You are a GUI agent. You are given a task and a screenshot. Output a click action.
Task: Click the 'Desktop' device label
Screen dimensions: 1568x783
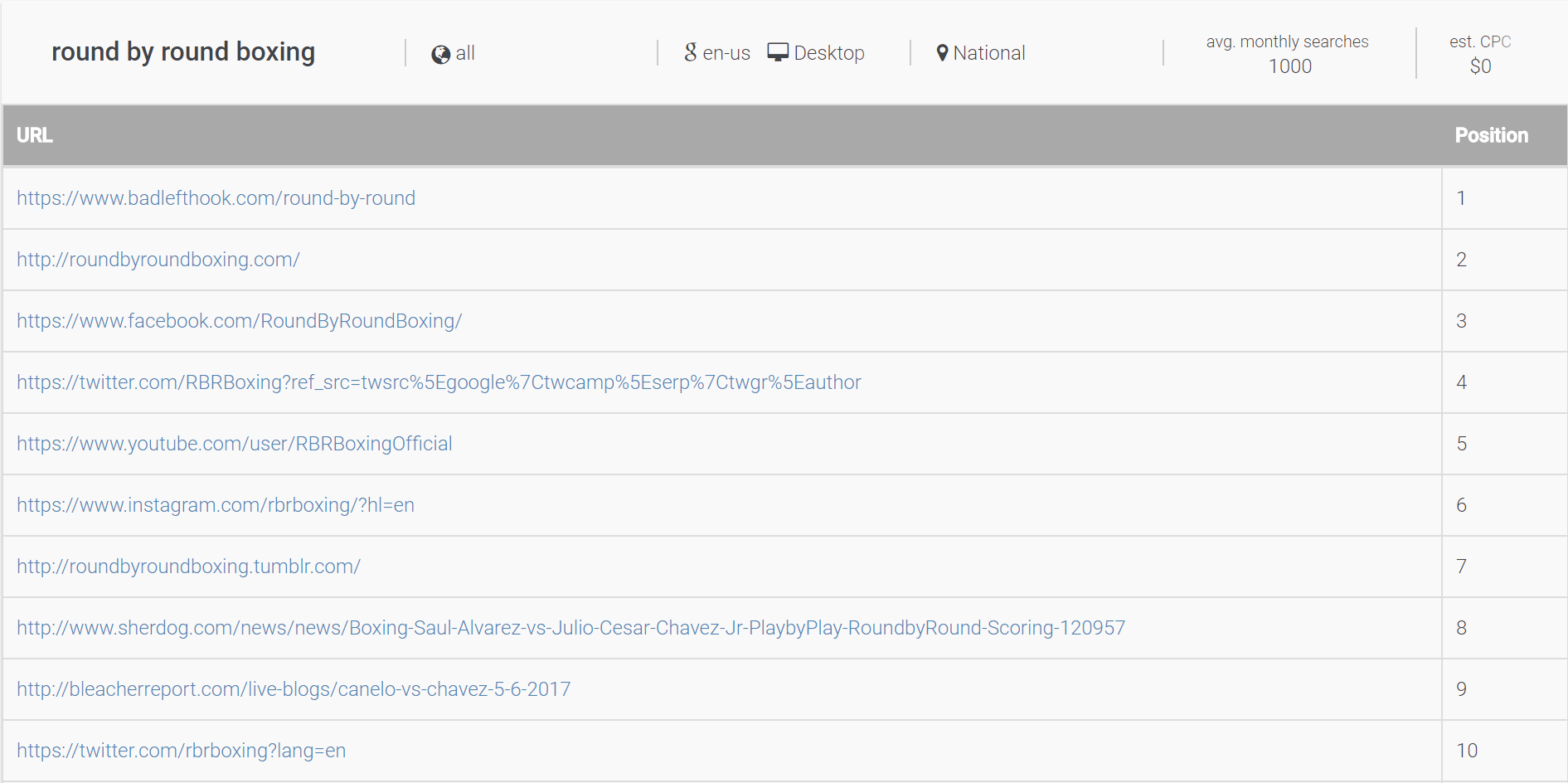point(829,53)
